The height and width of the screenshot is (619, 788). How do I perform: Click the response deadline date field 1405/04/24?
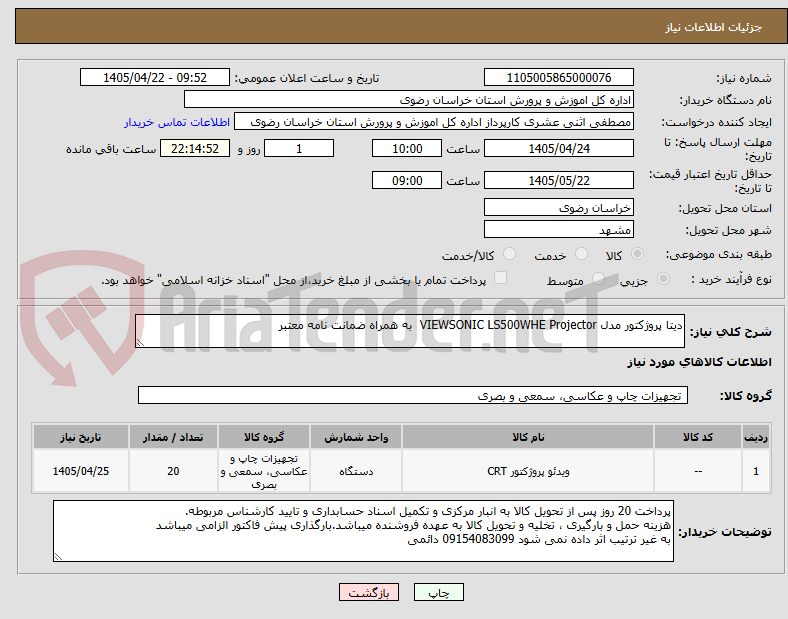(559, 149)
